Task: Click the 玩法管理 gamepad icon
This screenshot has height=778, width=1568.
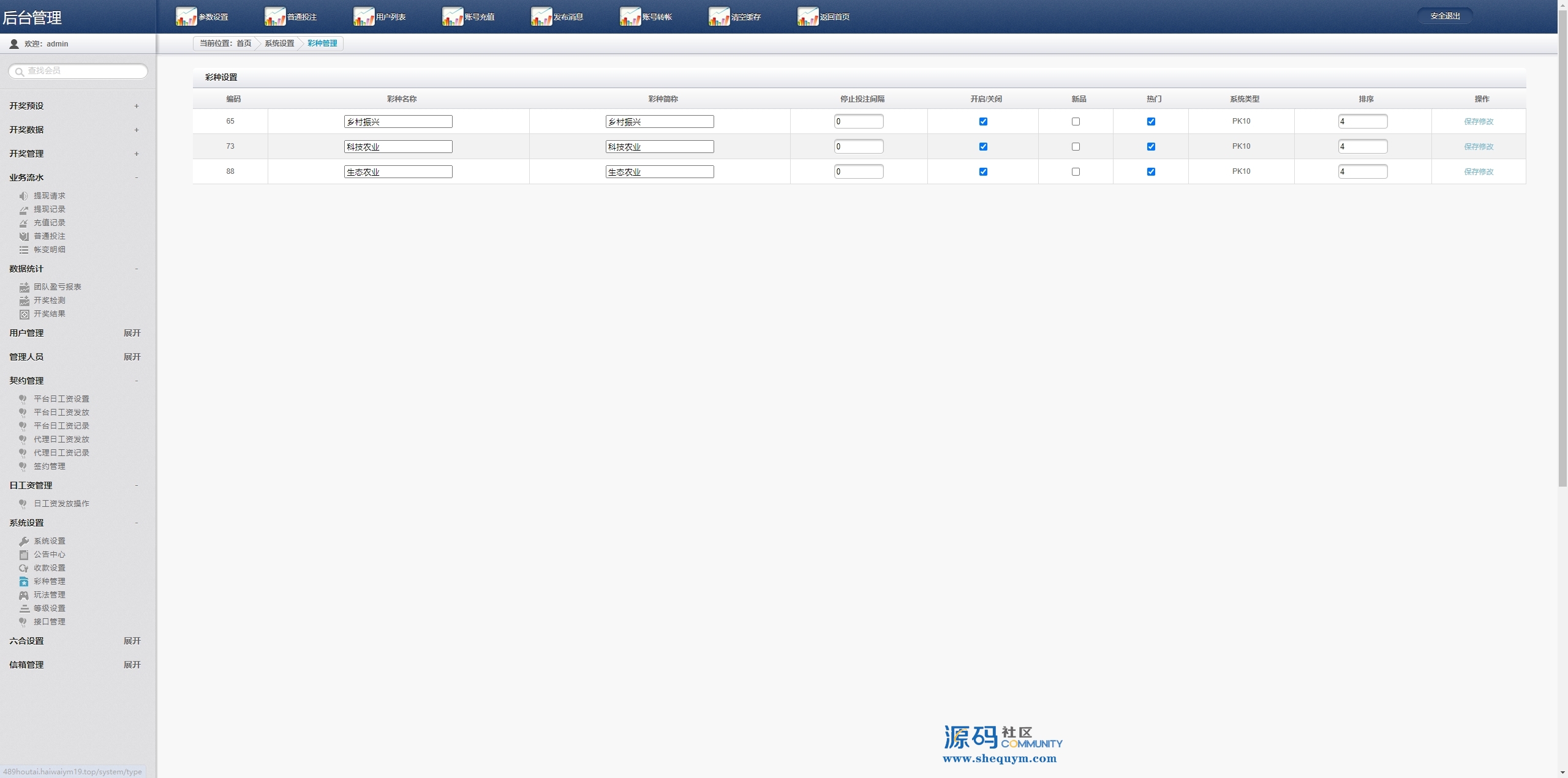Action: pyautogui.click(x=24, y=595)
